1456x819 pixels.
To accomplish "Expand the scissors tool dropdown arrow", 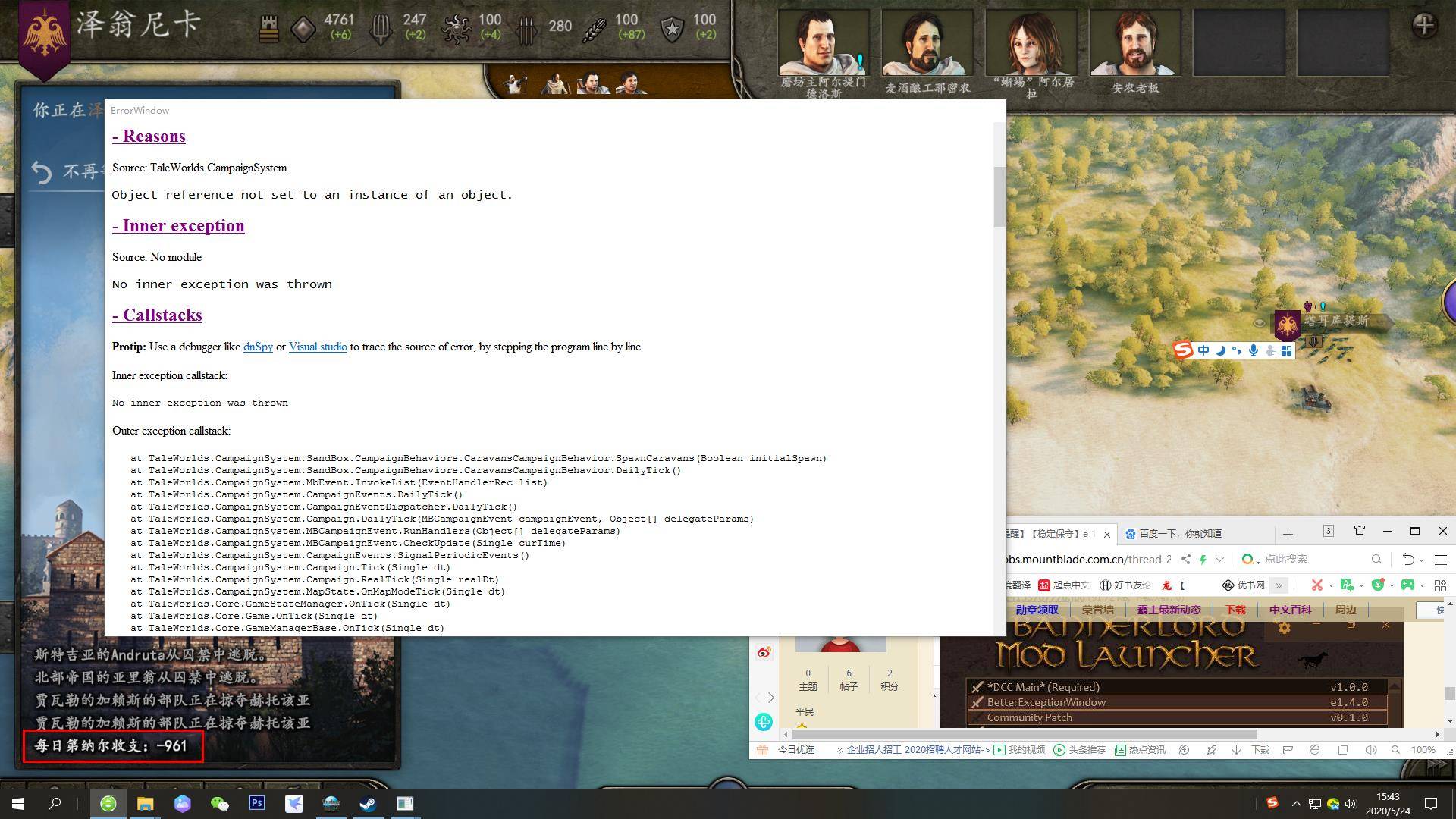I will [x=1331, y=585].
